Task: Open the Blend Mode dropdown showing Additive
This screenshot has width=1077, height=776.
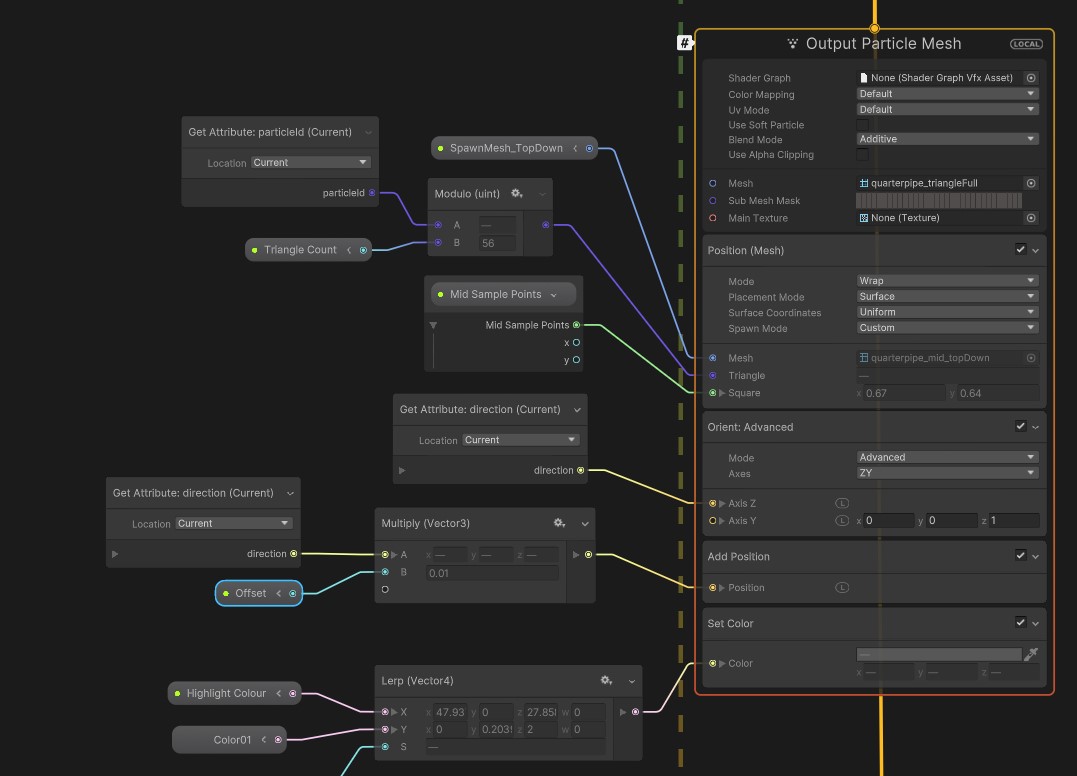Action: click(946, 139)
